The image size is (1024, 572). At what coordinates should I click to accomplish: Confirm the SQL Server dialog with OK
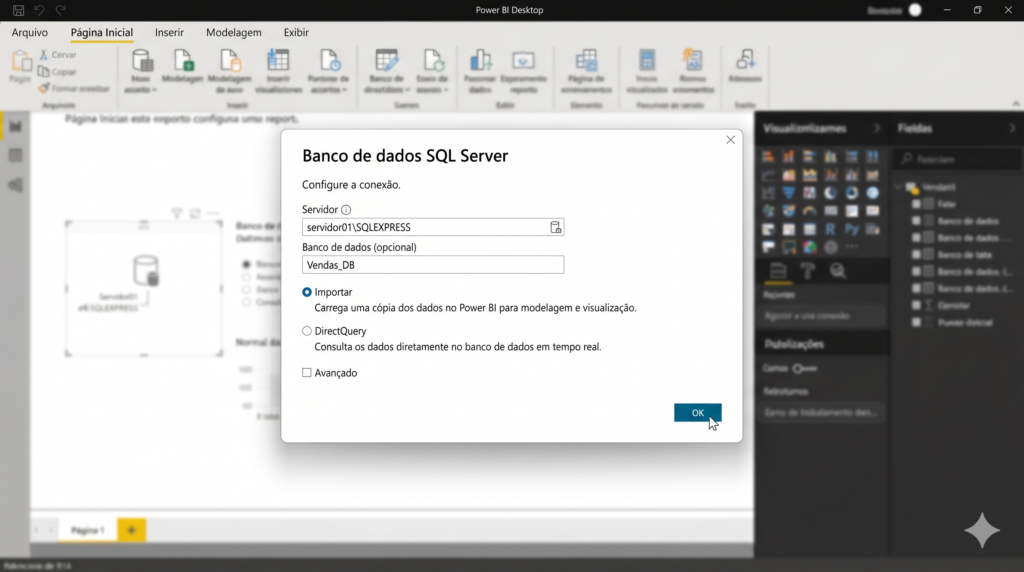tap(697, 413)
